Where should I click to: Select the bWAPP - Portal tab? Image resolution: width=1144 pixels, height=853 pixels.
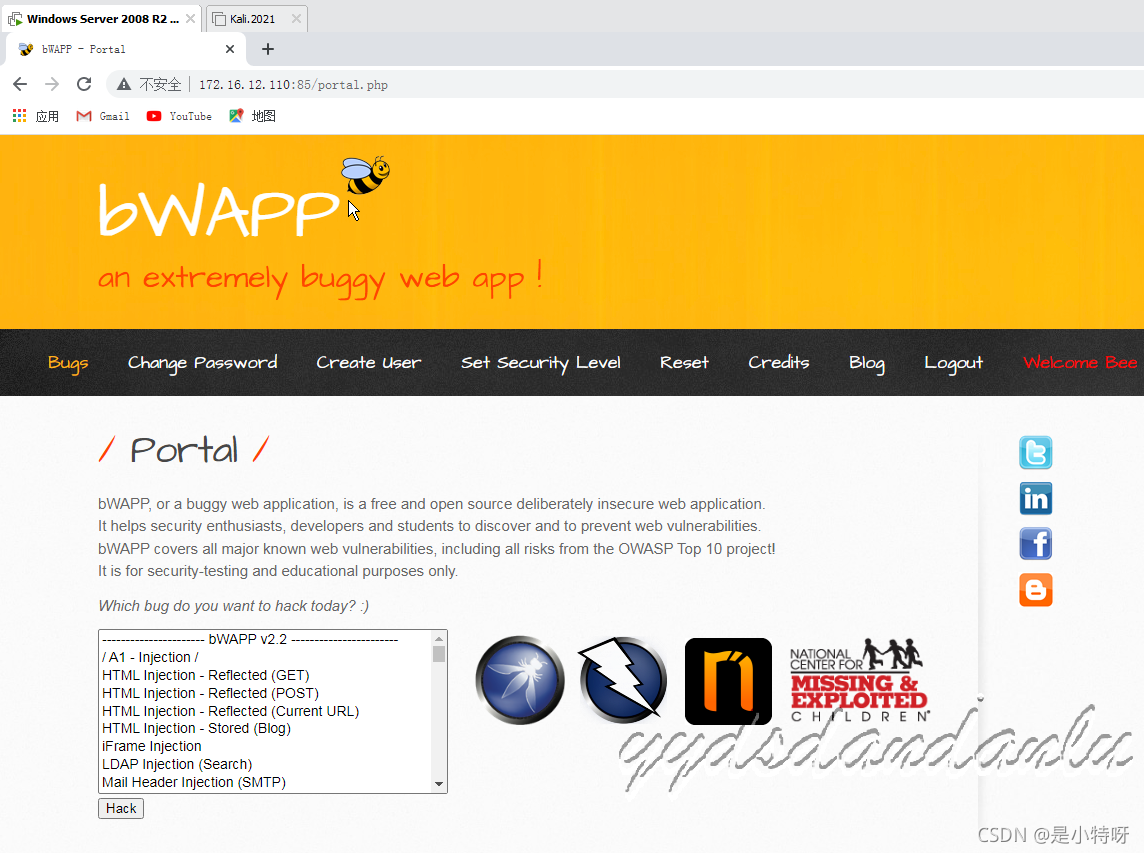(x=124, y=49)
